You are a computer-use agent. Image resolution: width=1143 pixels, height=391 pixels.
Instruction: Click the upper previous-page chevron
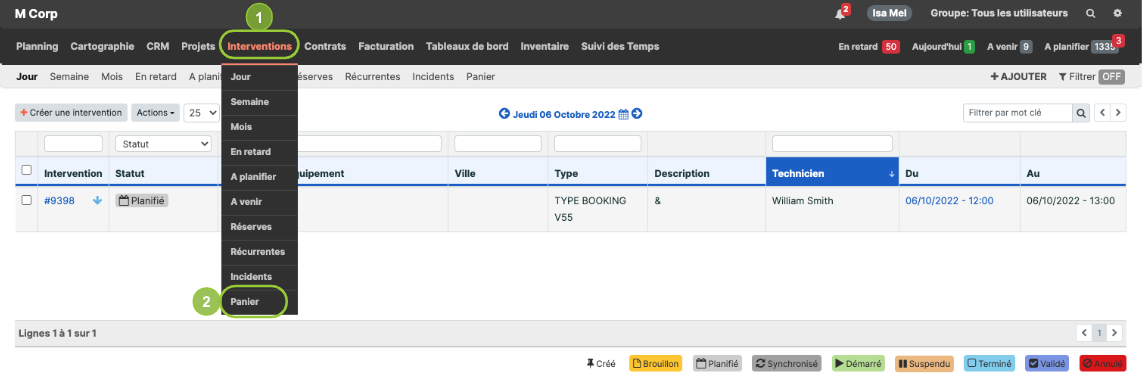point(1103,113)
